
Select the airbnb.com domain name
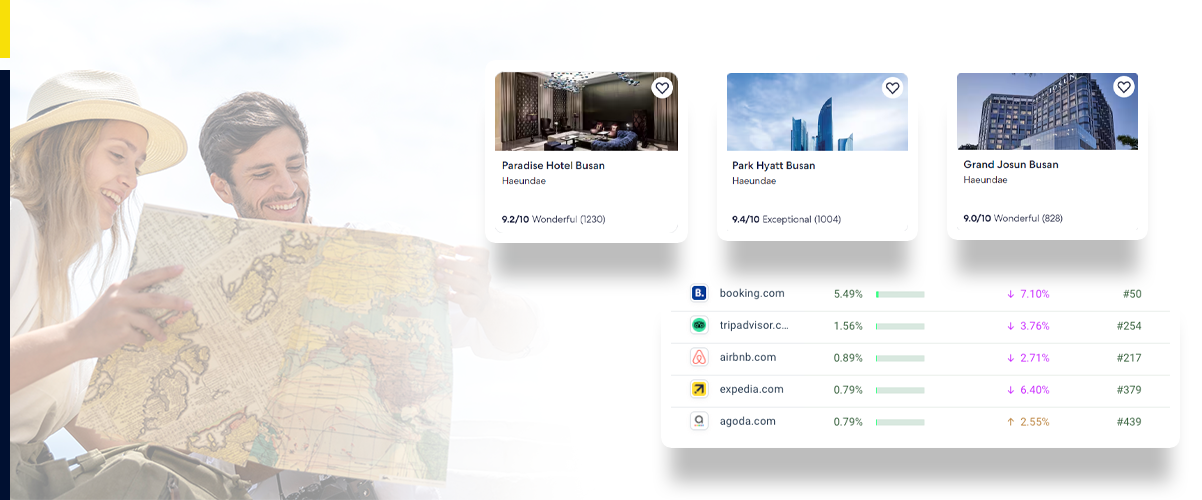[x=748, y=358]
